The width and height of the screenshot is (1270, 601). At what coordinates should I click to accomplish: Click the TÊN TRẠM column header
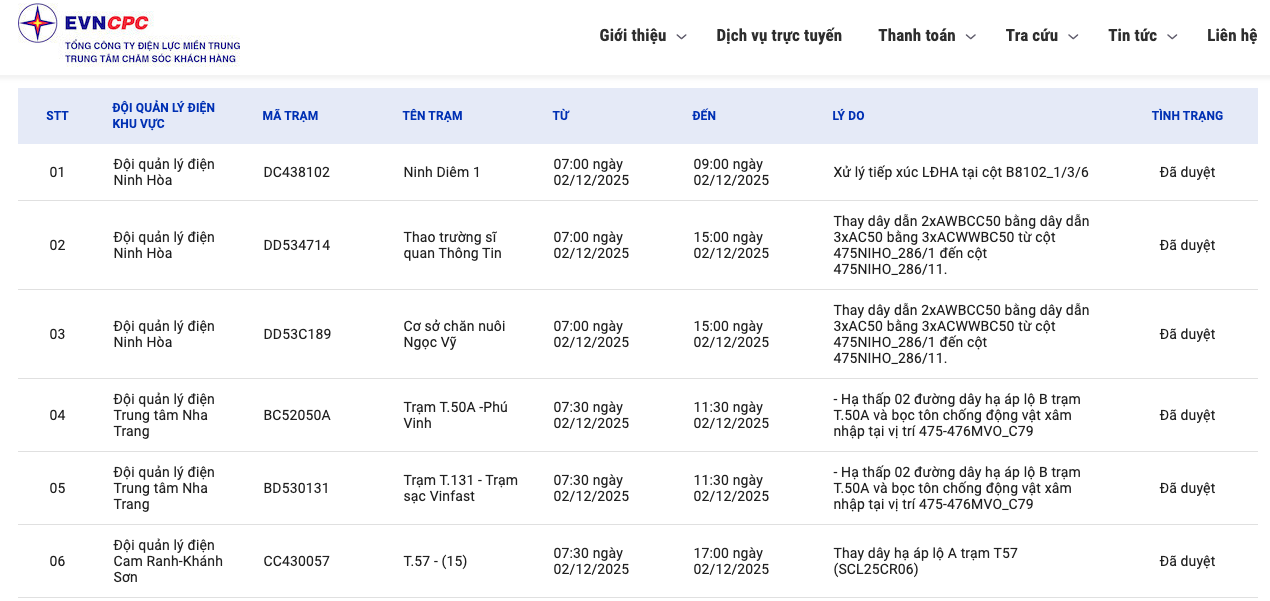[x=432, y=116]
